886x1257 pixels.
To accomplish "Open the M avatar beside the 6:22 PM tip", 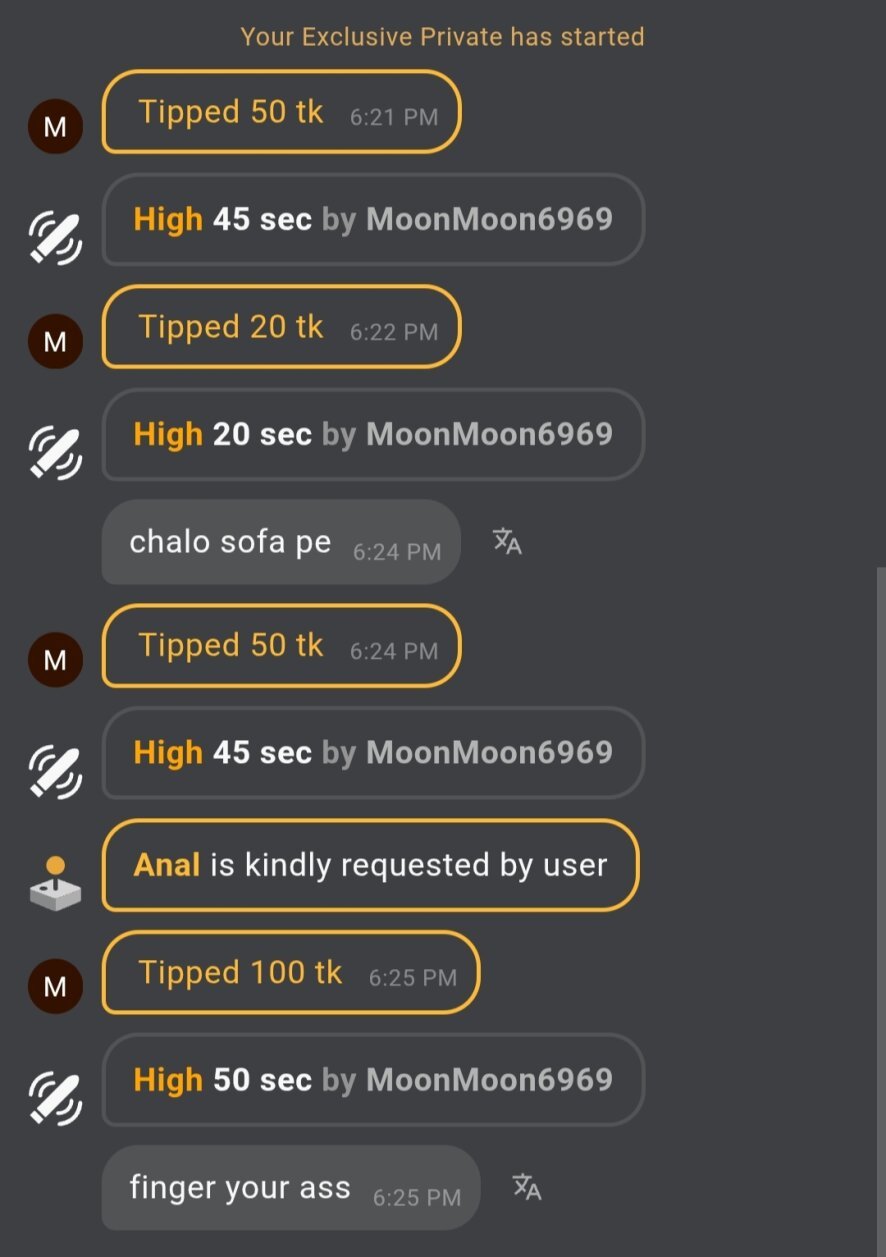I will 55,341.
